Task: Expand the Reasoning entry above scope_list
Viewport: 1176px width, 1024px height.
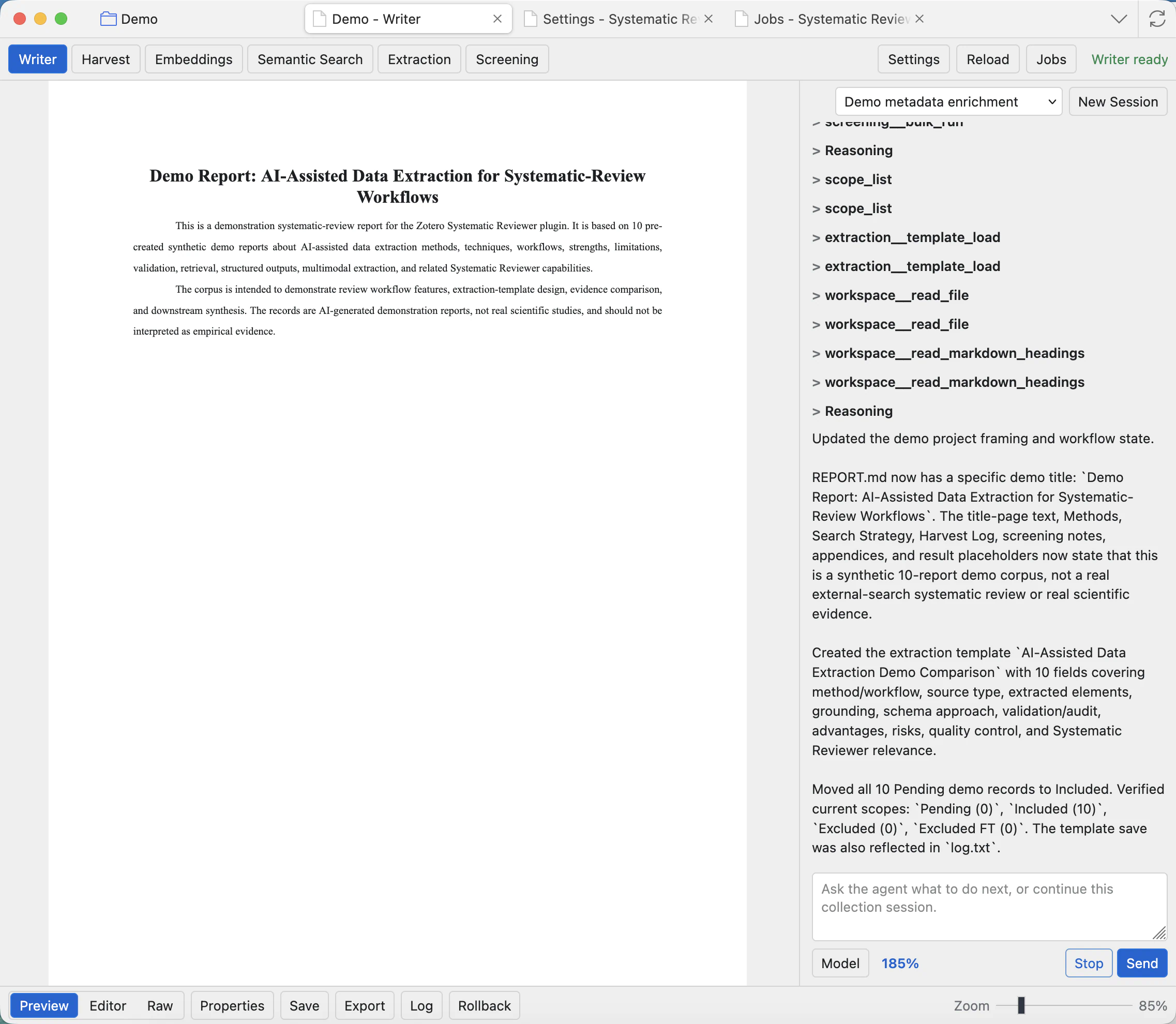Action: (852, 150)
